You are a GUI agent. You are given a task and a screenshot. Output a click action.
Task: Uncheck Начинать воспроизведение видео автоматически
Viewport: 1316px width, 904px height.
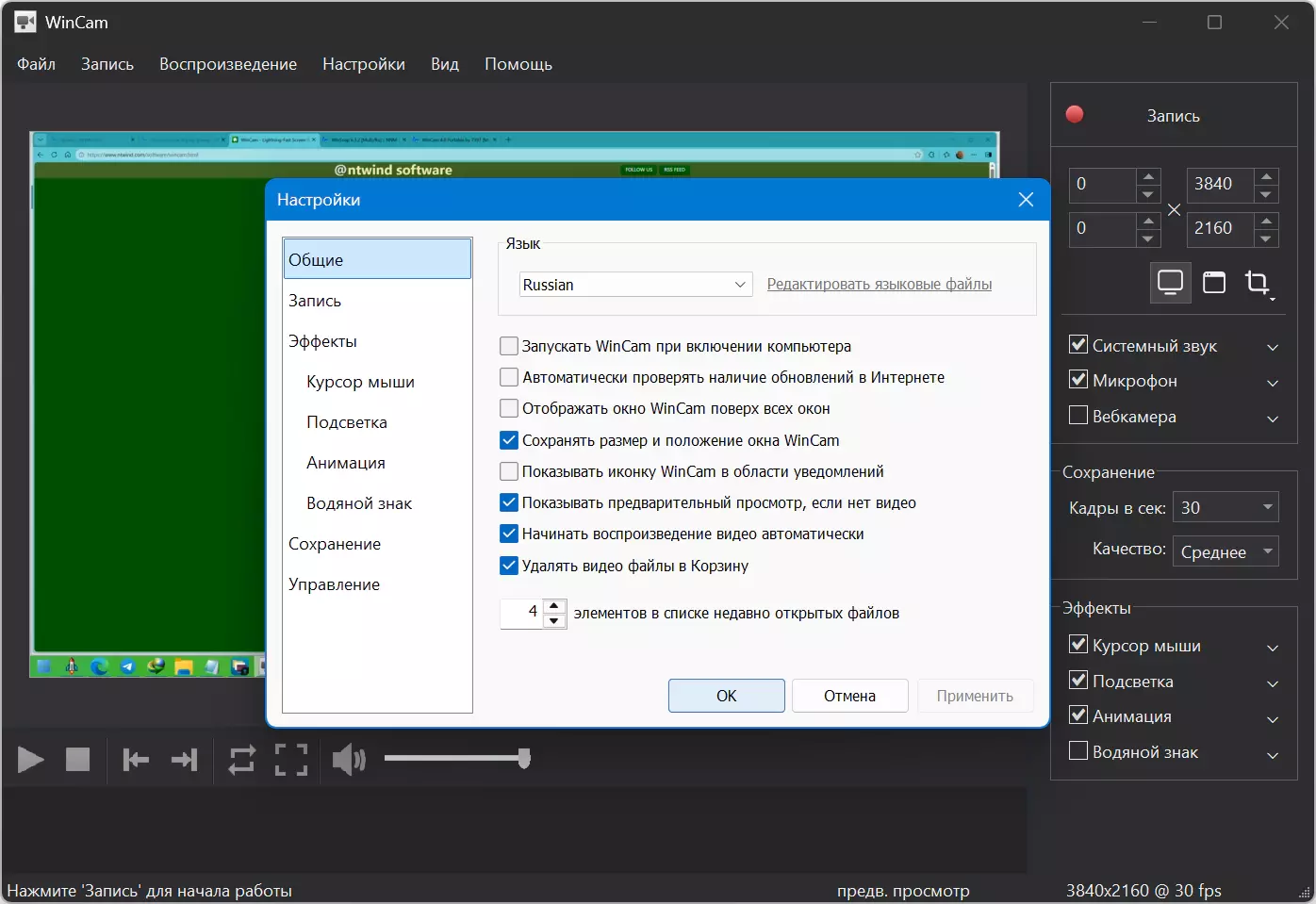509,534
